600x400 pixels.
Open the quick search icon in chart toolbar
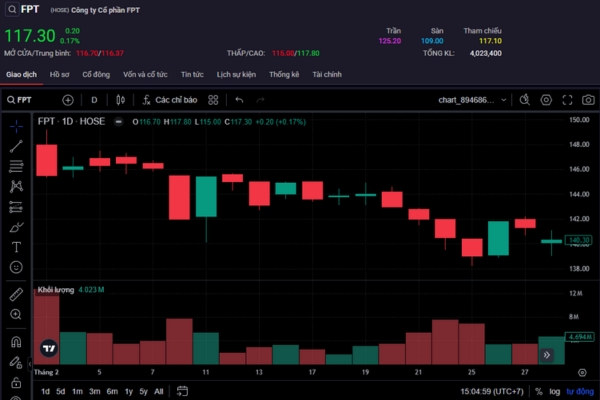[x=525, y=100]
